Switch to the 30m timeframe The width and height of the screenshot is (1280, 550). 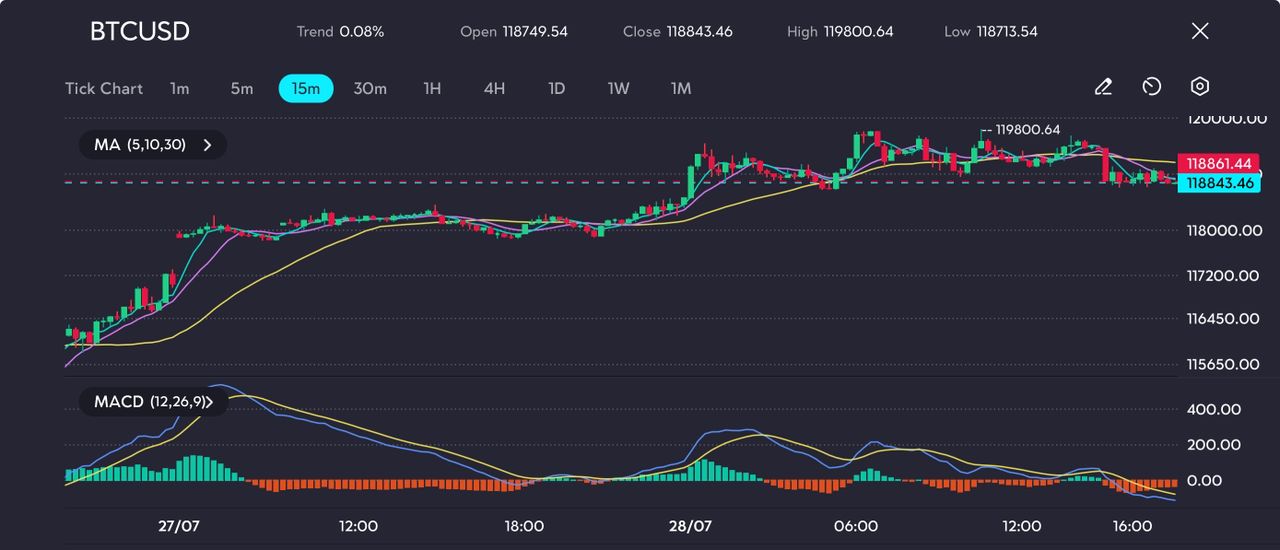point(370,89)
